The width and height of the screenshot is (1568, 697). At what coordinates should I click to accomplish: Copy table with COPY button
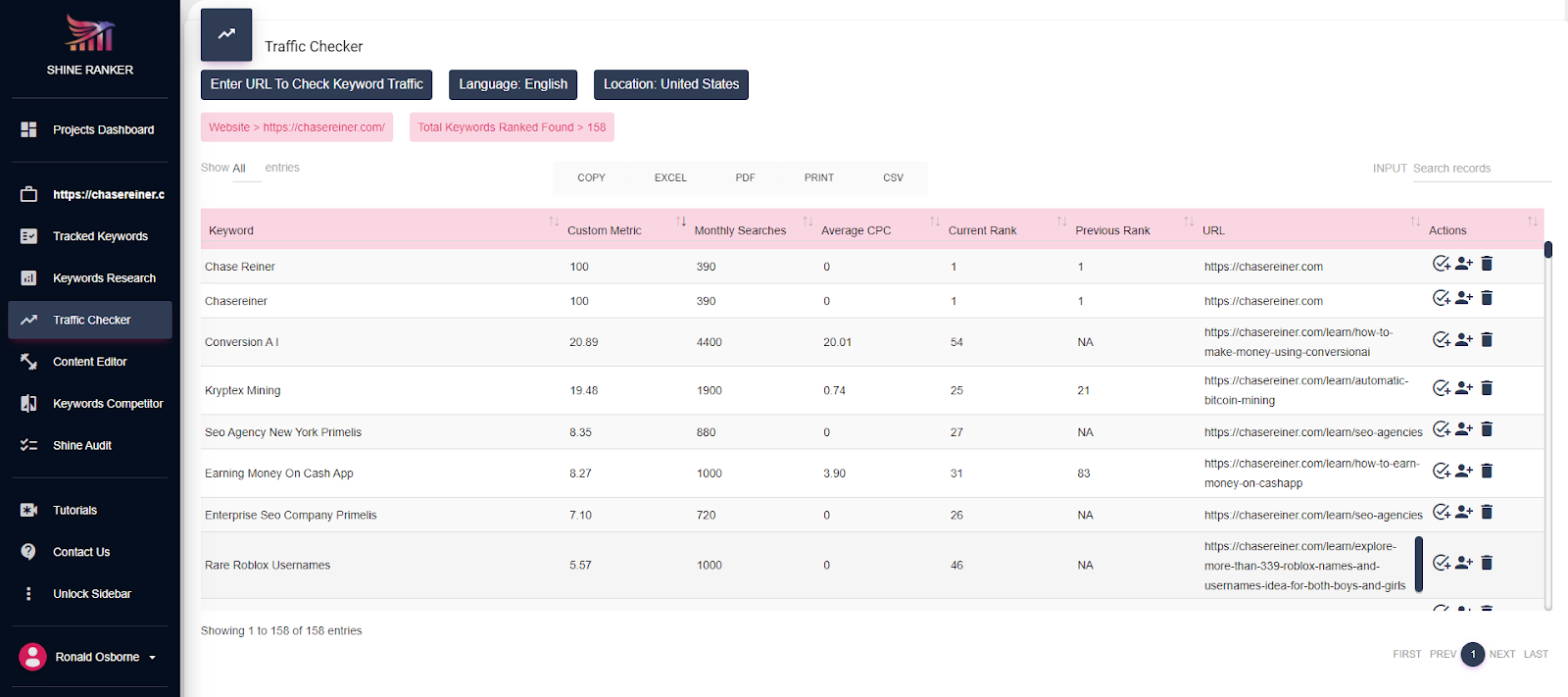(x=591, y=177)
